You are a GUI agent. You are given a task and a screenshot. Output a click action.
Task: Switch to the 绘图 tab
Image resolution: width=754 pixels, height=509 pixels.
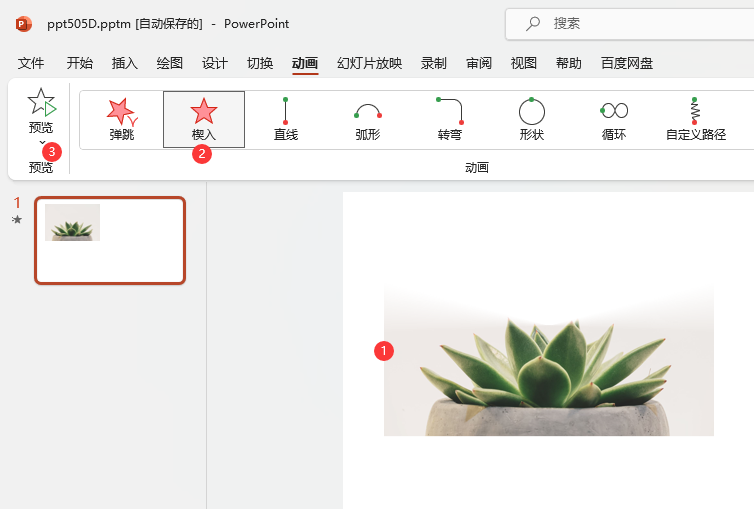click(170, 63)
